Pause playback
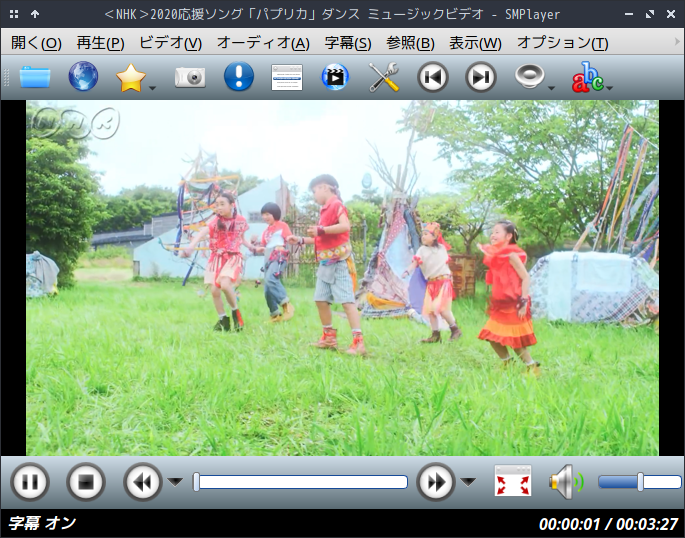 [30, 482]
